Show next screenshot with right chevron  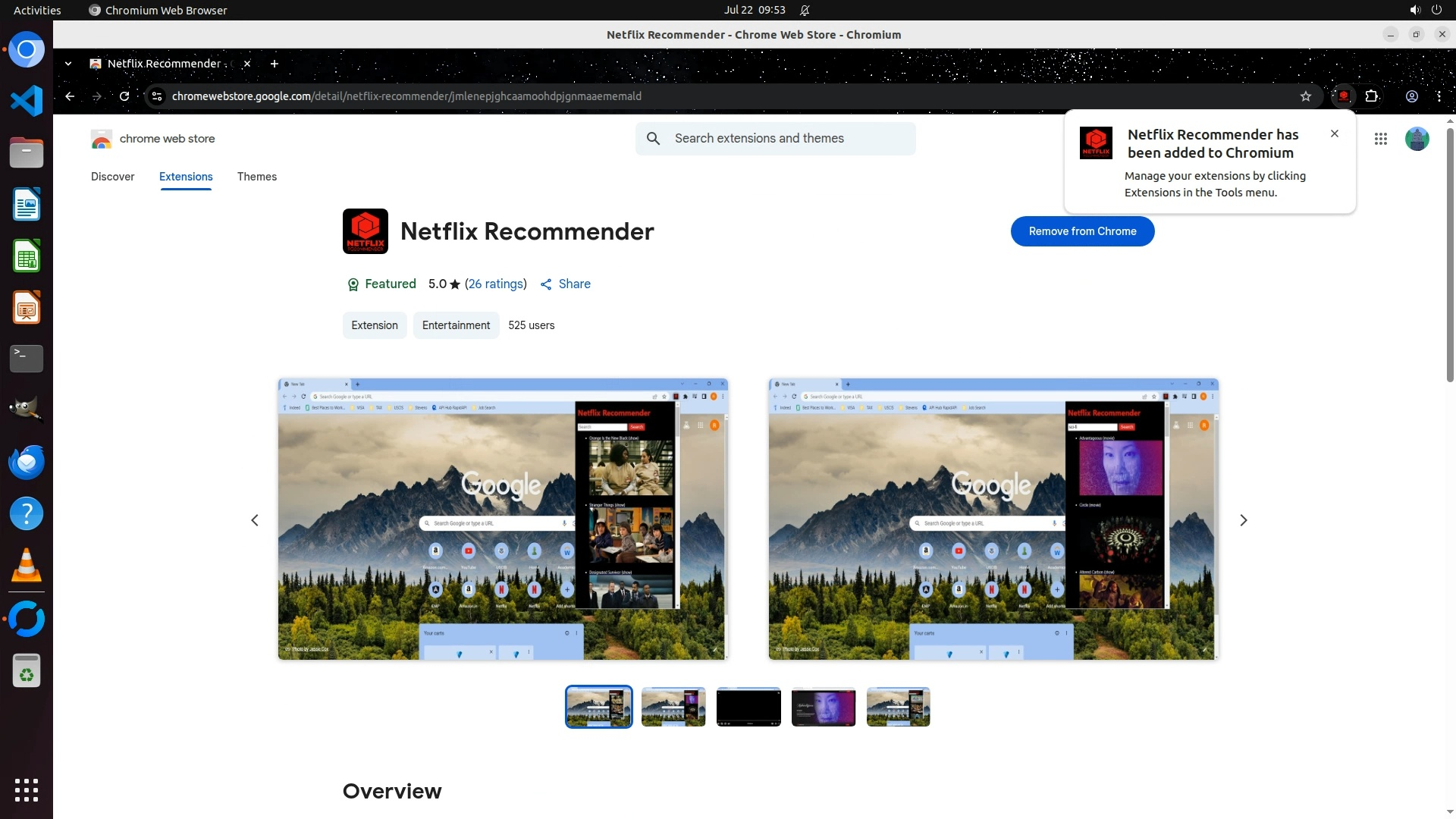pos(1243,520)
